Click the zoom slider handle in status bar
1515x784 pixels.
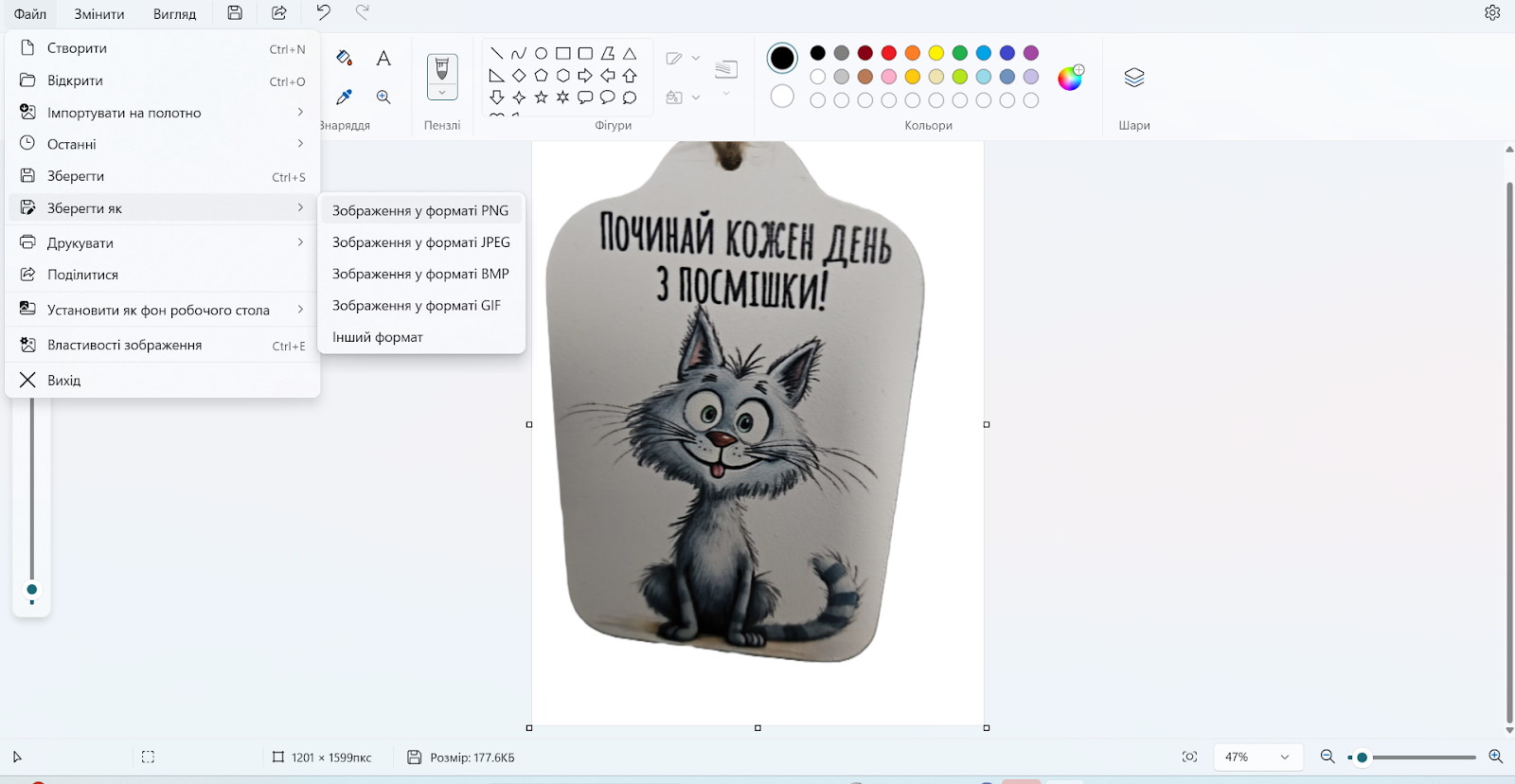(1362, 757)
